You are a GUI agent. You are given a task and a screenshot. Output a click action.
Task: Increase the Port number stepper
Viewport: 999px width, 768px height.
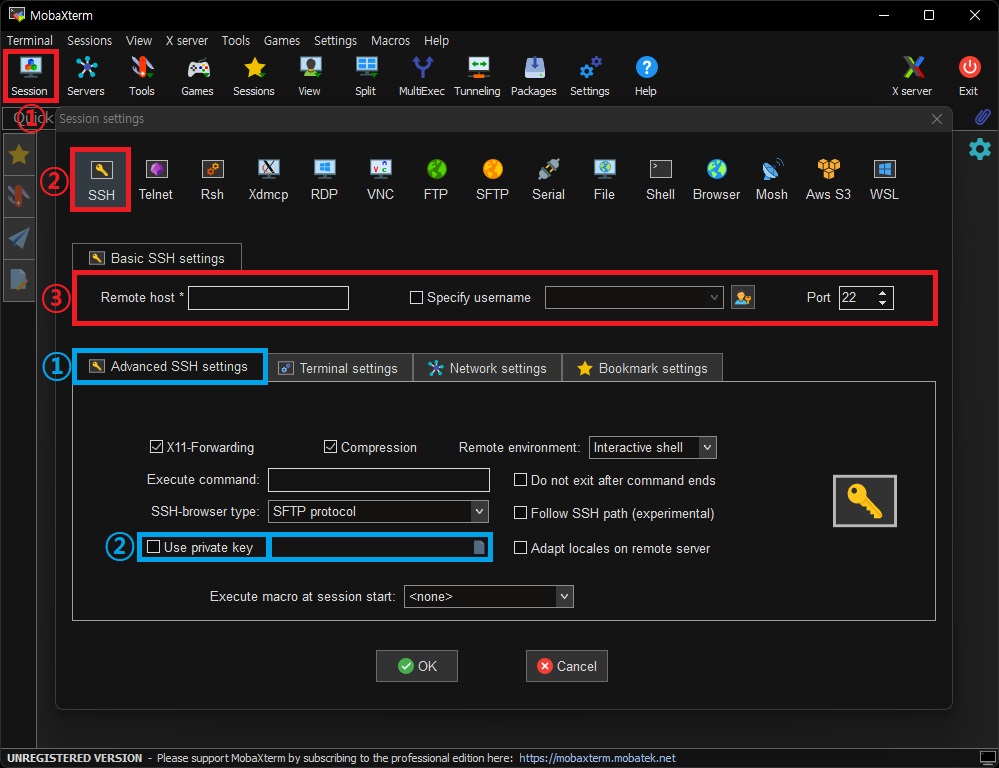882,293
